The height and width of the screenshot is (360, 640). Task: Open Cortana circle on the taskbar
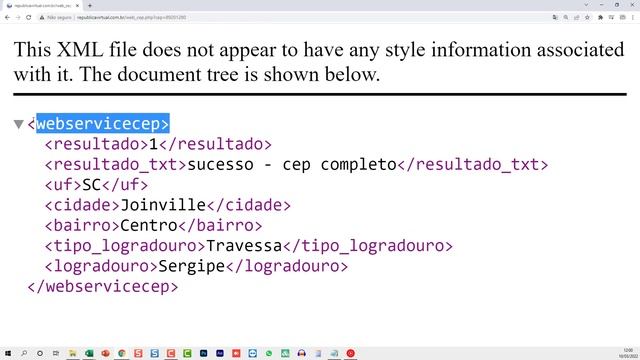point(40,353)
